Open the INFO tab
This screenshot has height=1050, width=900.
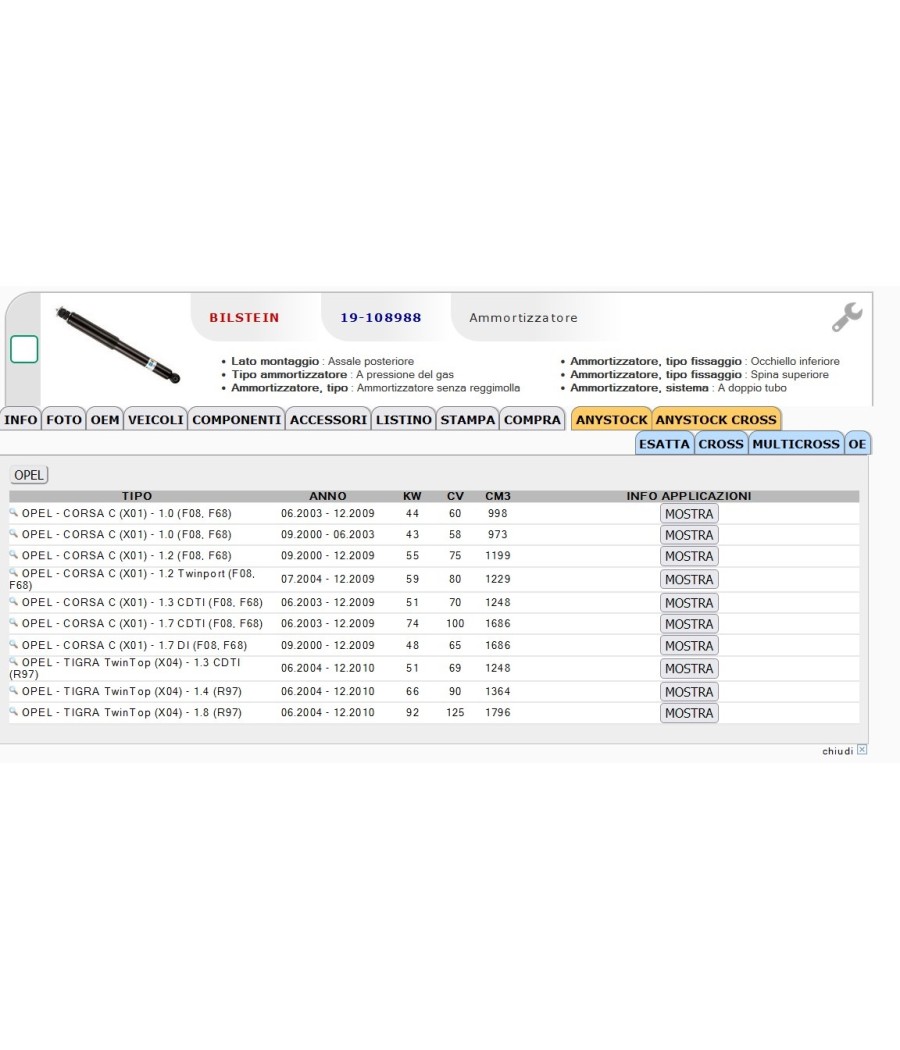point(21,419)
